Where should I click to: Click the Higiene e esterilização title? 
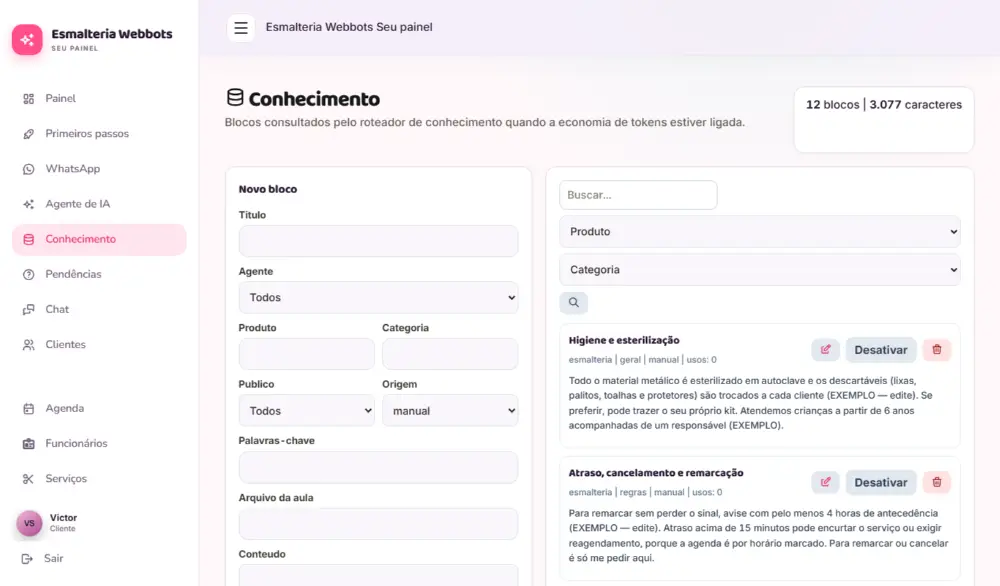624,341
